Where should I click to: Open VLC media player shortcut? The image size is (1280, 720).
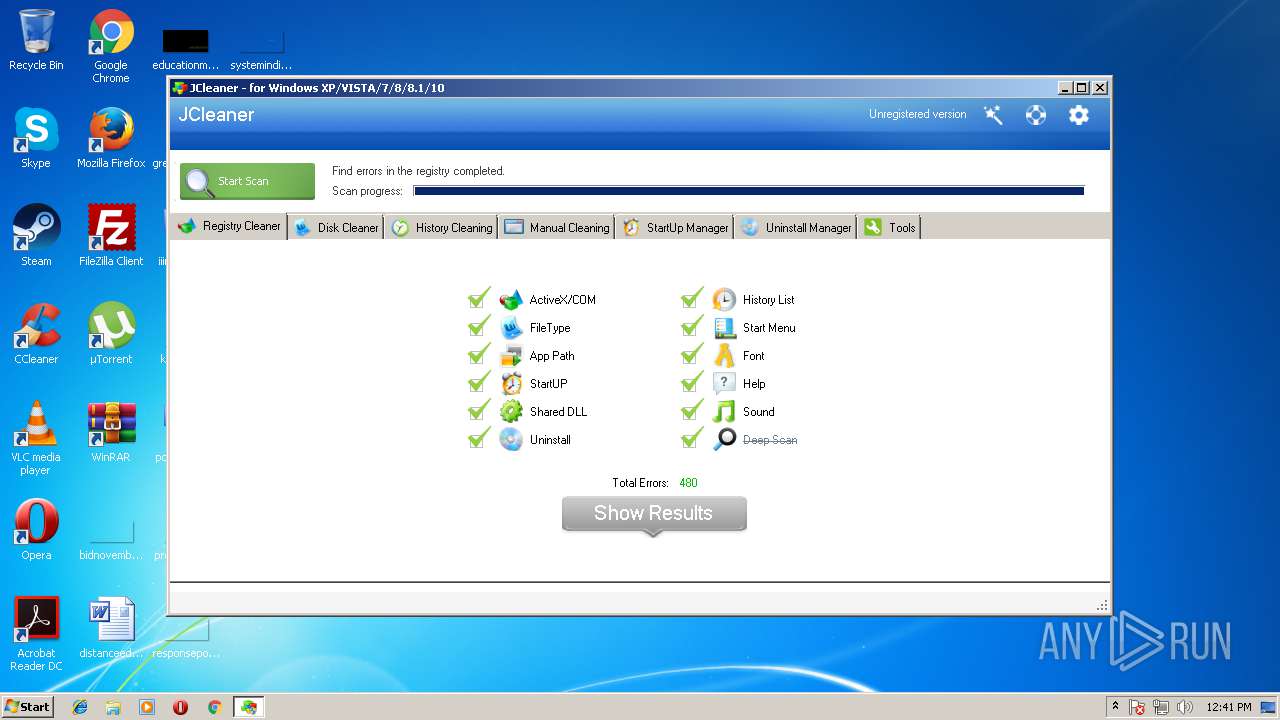click(36, 438)
